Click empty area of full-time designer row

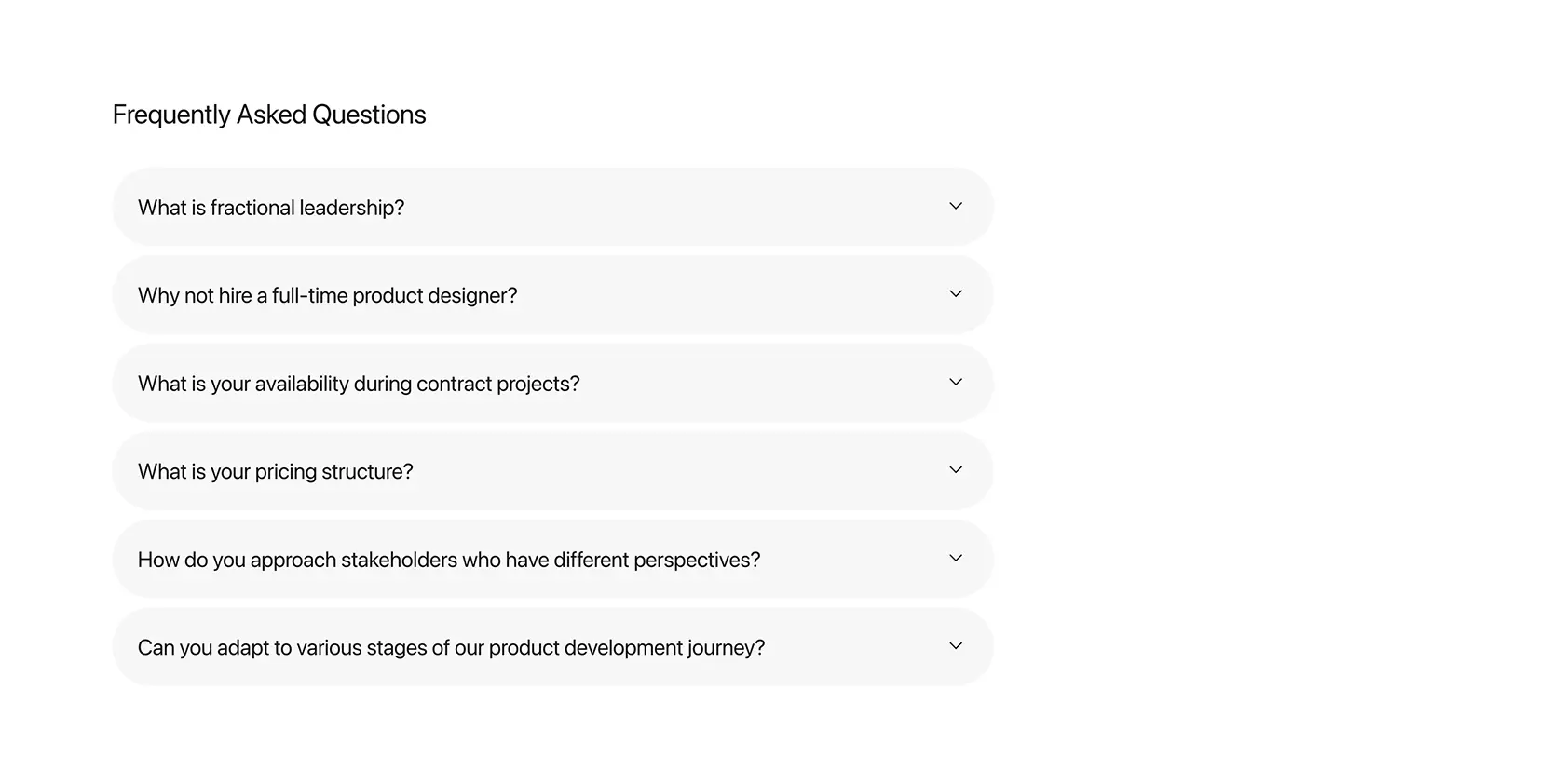tap(727, 295)
